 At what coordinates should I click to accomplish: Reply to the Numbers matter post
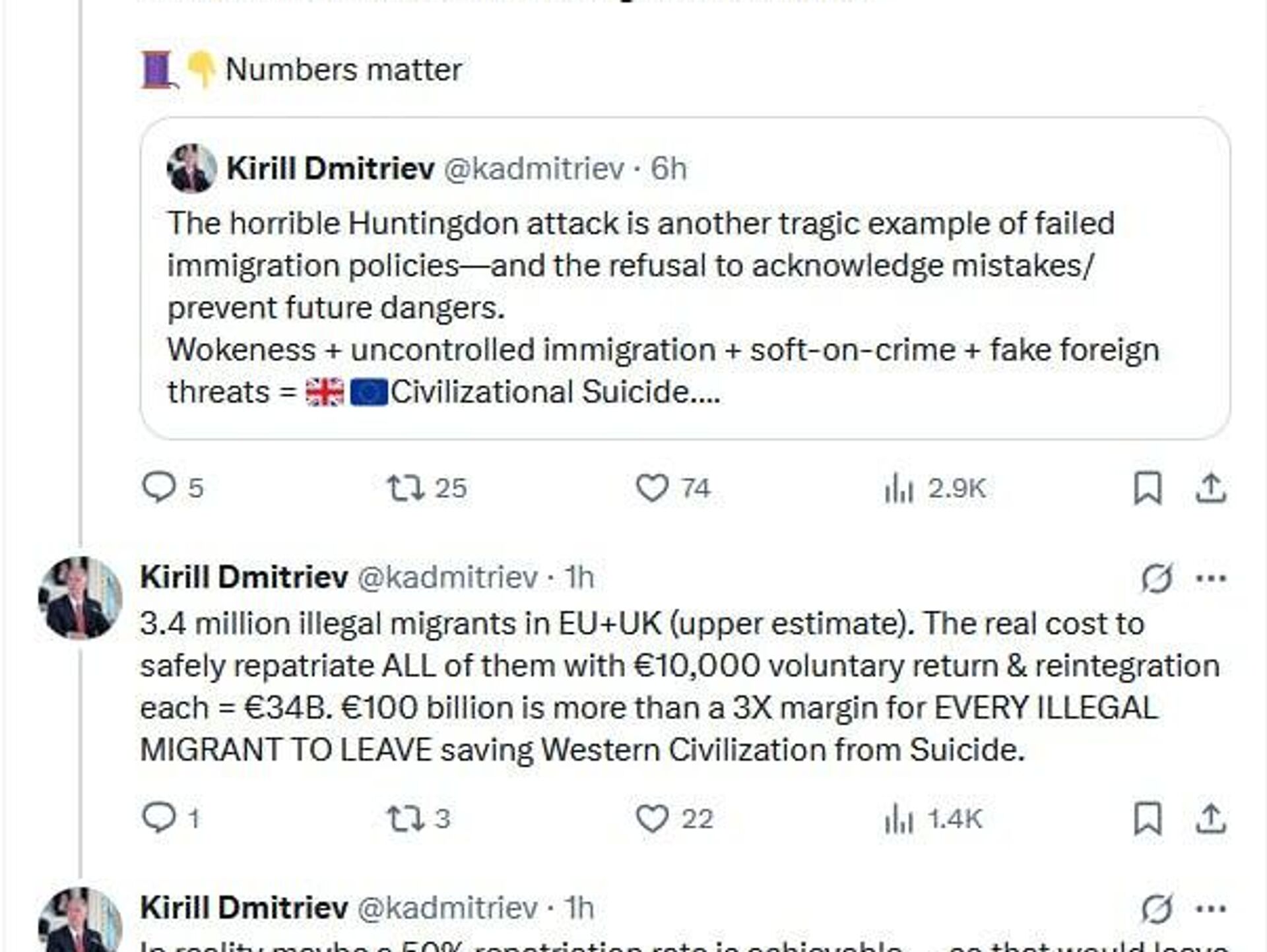tap(159, 488)
